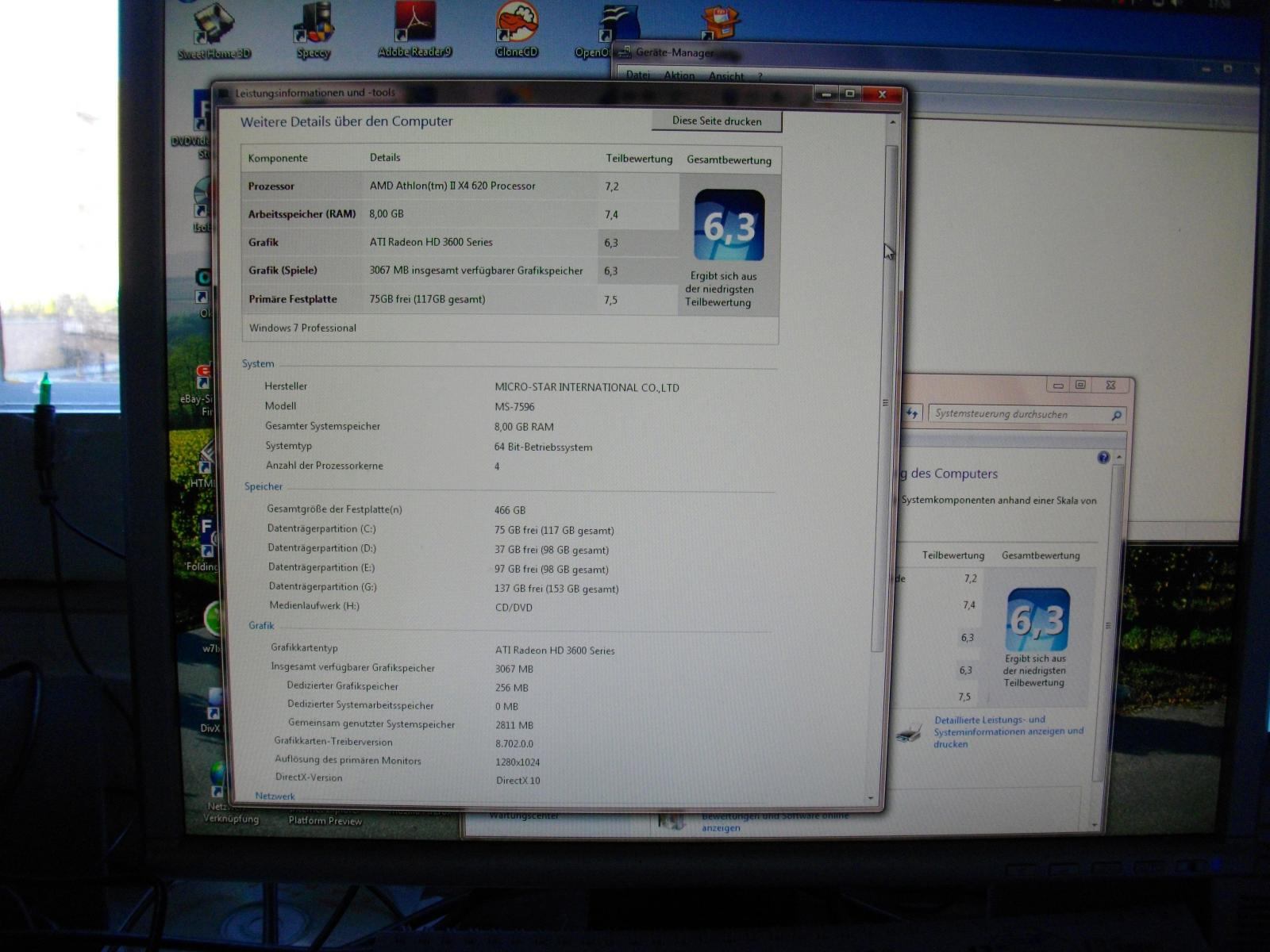Click the 7,2 Prozessor score in front window
This screenshot has height=952, width=1270.
pyautogui.click(x=611, y=186)
